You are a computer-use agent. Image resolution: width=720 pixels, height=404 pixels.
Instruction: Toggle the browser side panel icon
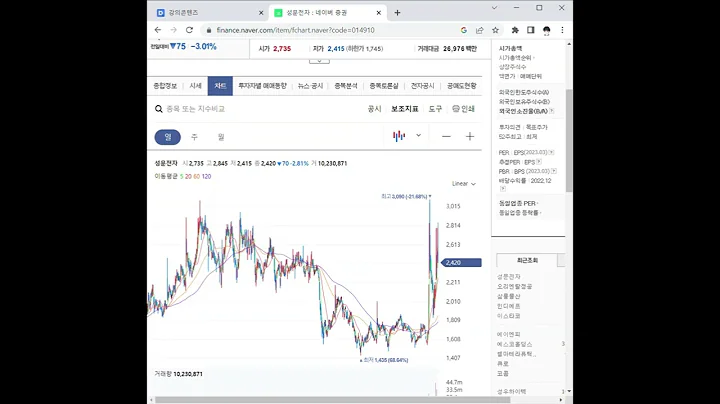530,30
